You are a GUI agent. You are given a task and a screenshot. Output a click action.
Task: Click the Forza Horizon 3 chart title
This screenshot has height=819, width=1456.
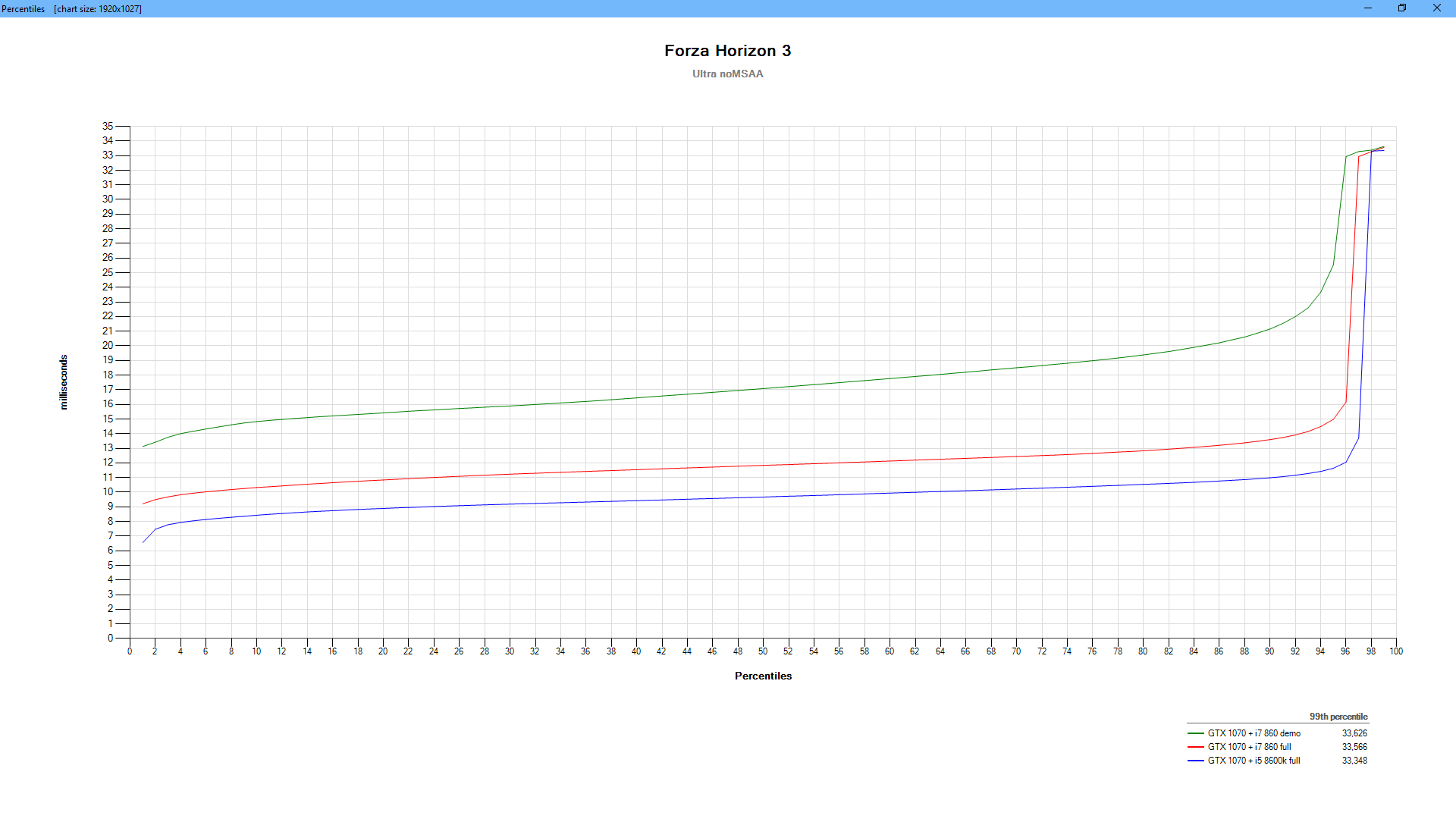(727, 51)
